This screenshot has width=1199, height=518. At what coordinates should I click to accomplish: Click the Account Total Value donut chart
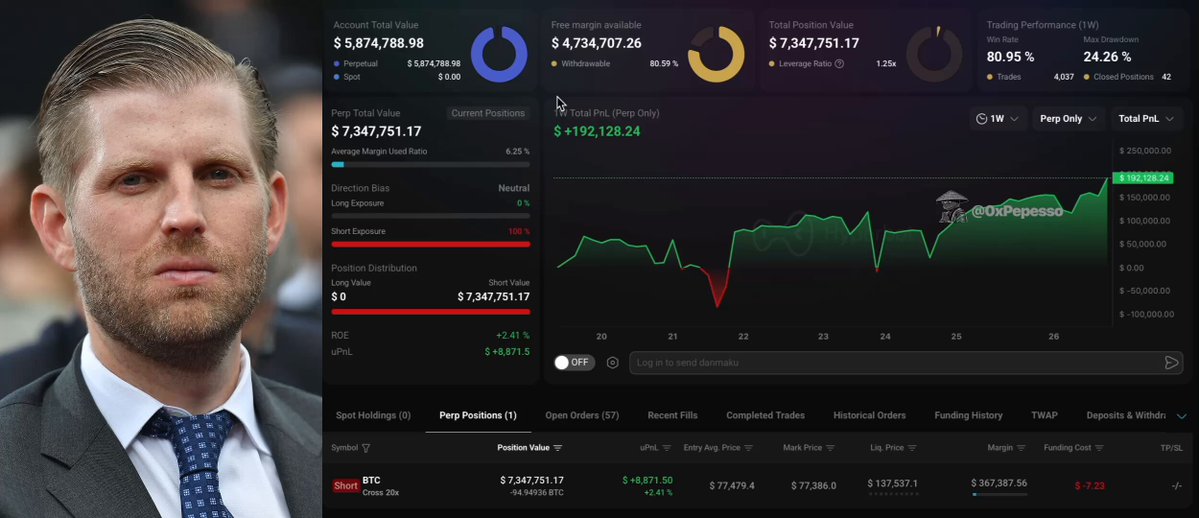tap(499, 54)
